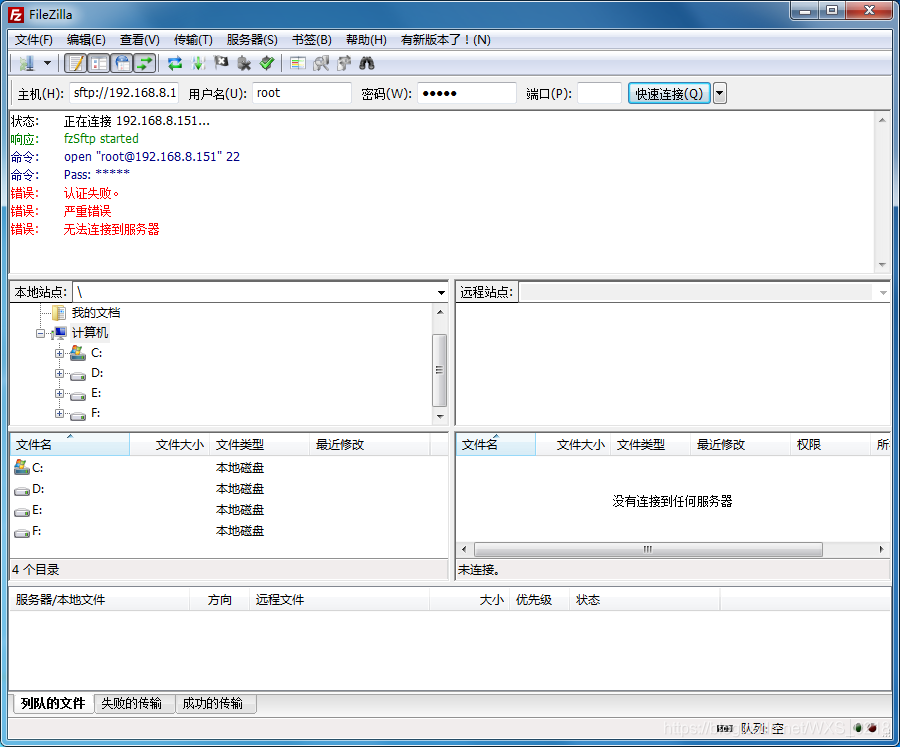Image resolution: width=900 pixels, height=747 pixels.
Task: Select the E: drive icon in the file list
Action: click(x=22, y=511)
